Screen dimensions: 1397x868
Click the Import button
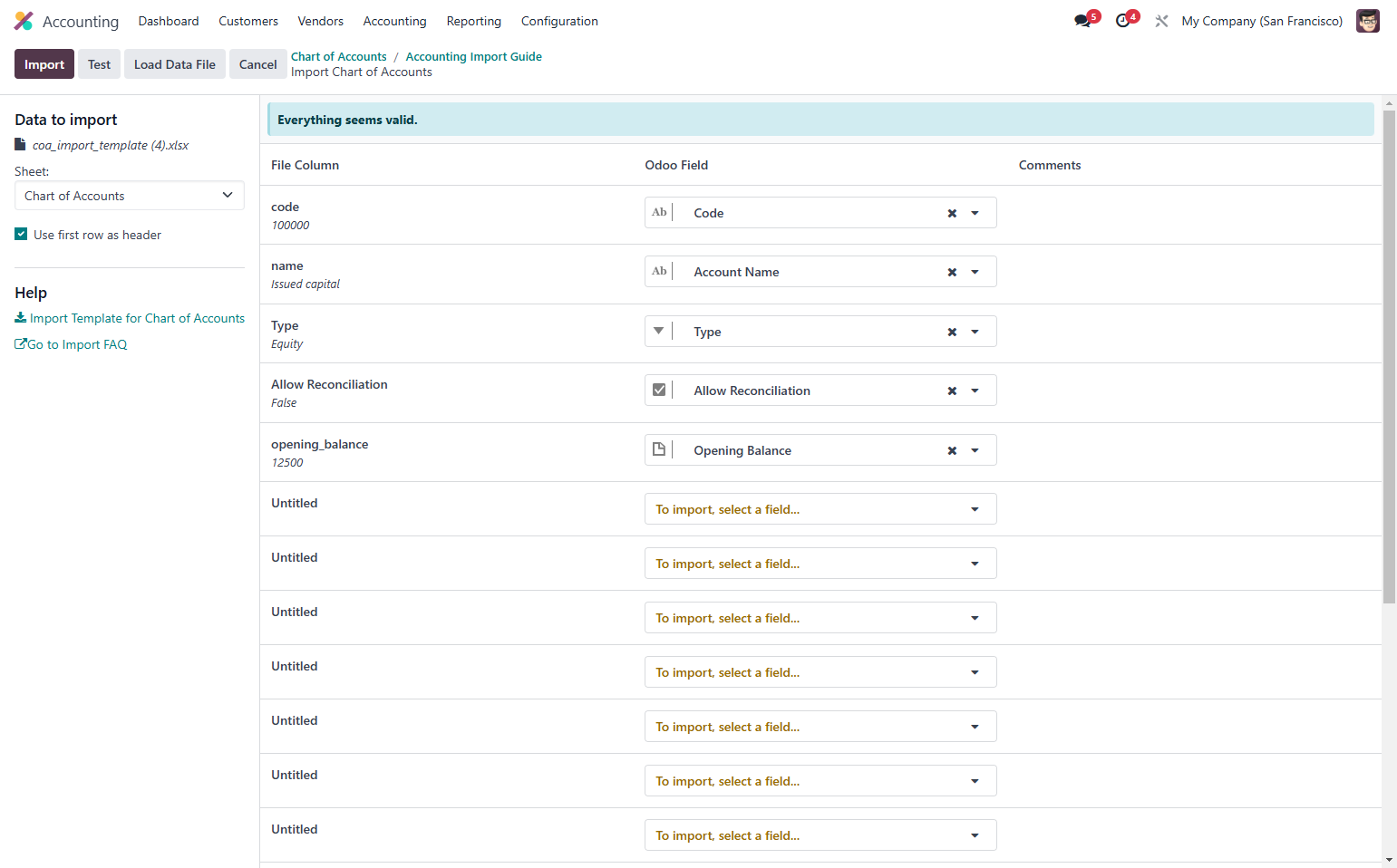pyautogui.click(x=44, y=64)
